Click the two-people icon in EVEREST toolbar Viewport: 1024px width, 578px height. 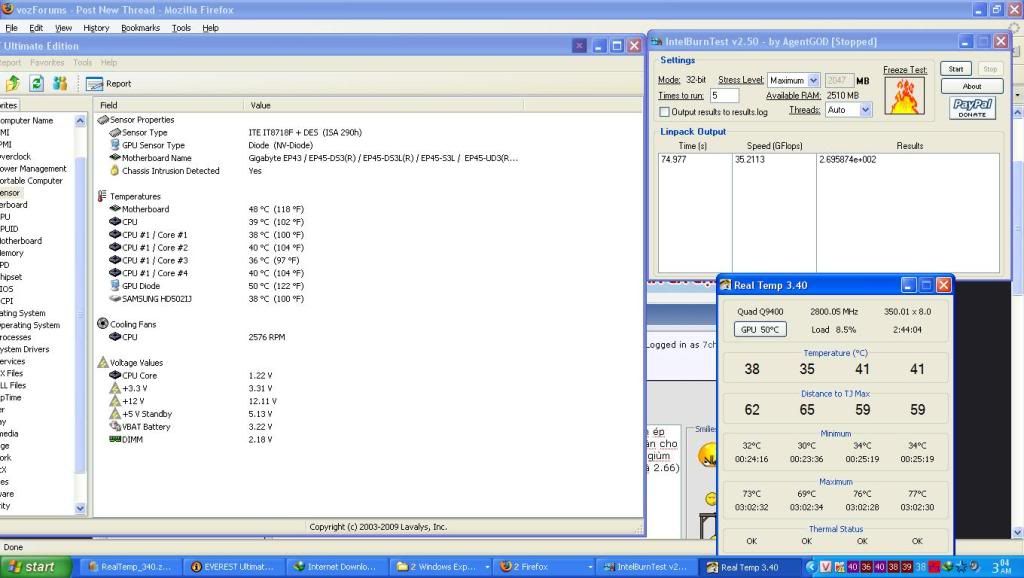tap(60, 84)
